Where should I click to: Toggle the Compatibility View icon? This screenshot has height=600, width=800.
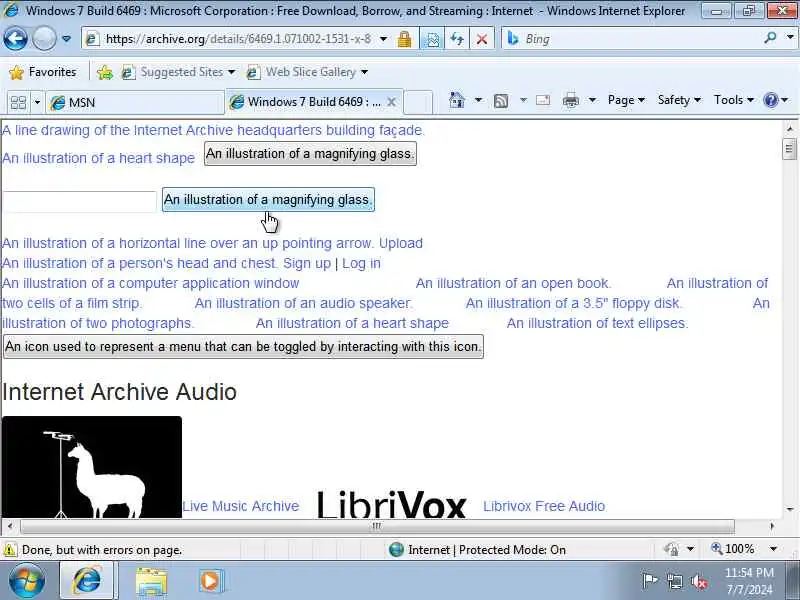coord(433,39)
